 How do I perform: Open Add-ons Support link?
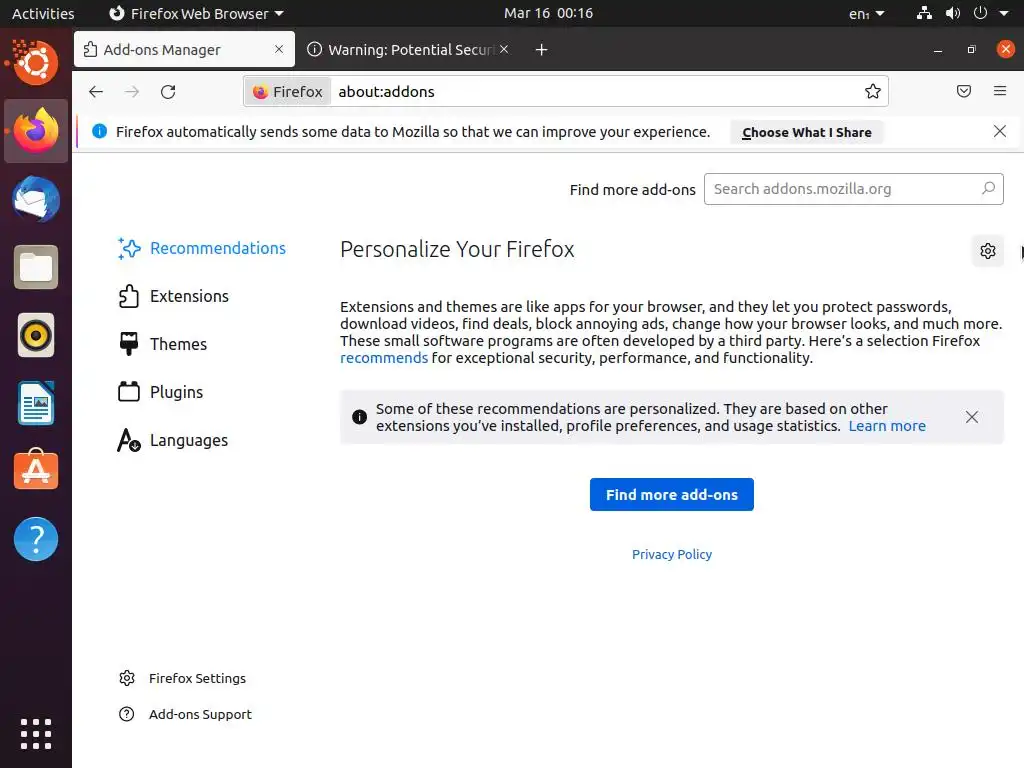coord(185,714)
